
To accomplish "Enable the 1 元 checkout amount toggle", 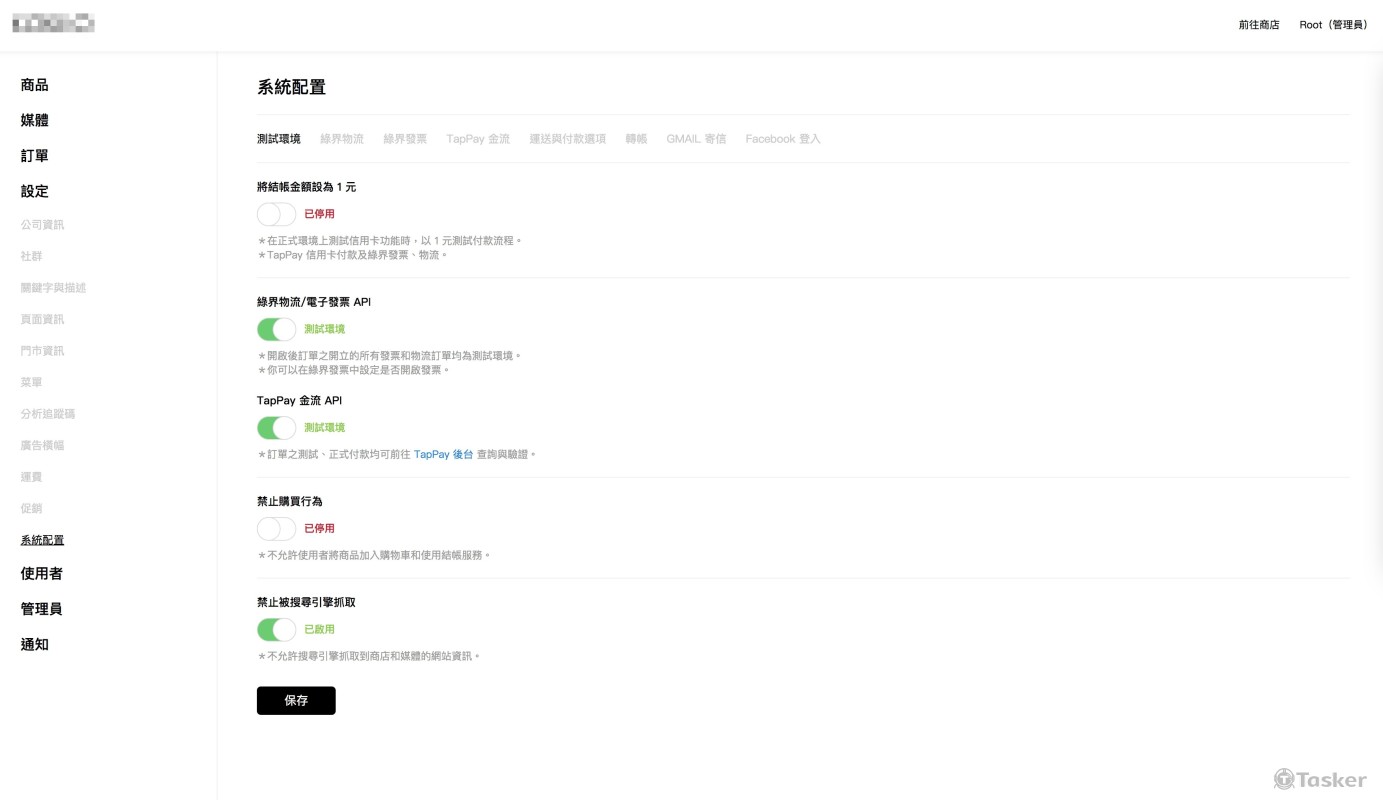I will click(x=276, y=214).
